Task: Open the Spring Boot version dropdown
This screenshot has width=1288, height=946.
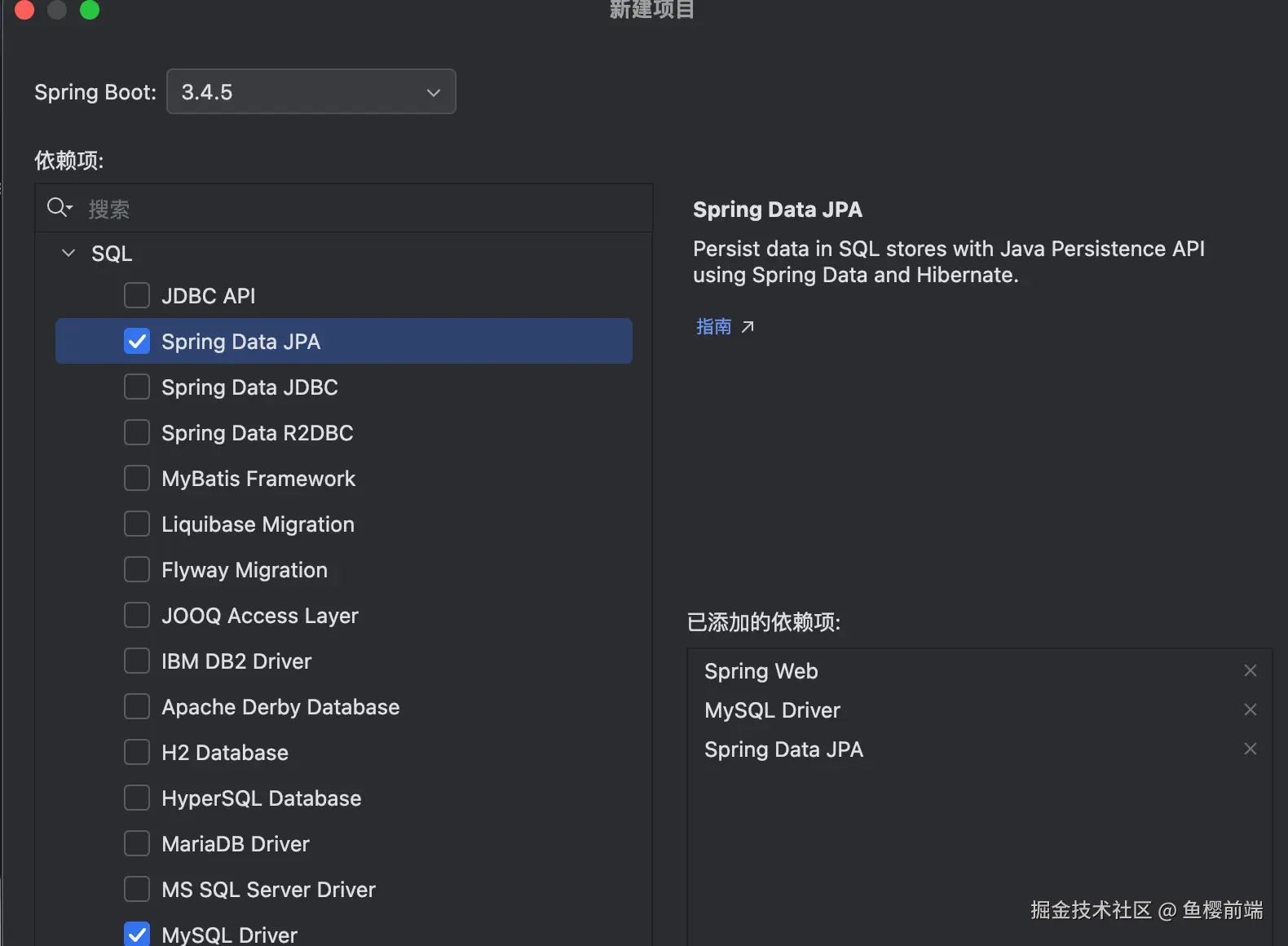Action: tap(310, 92)
